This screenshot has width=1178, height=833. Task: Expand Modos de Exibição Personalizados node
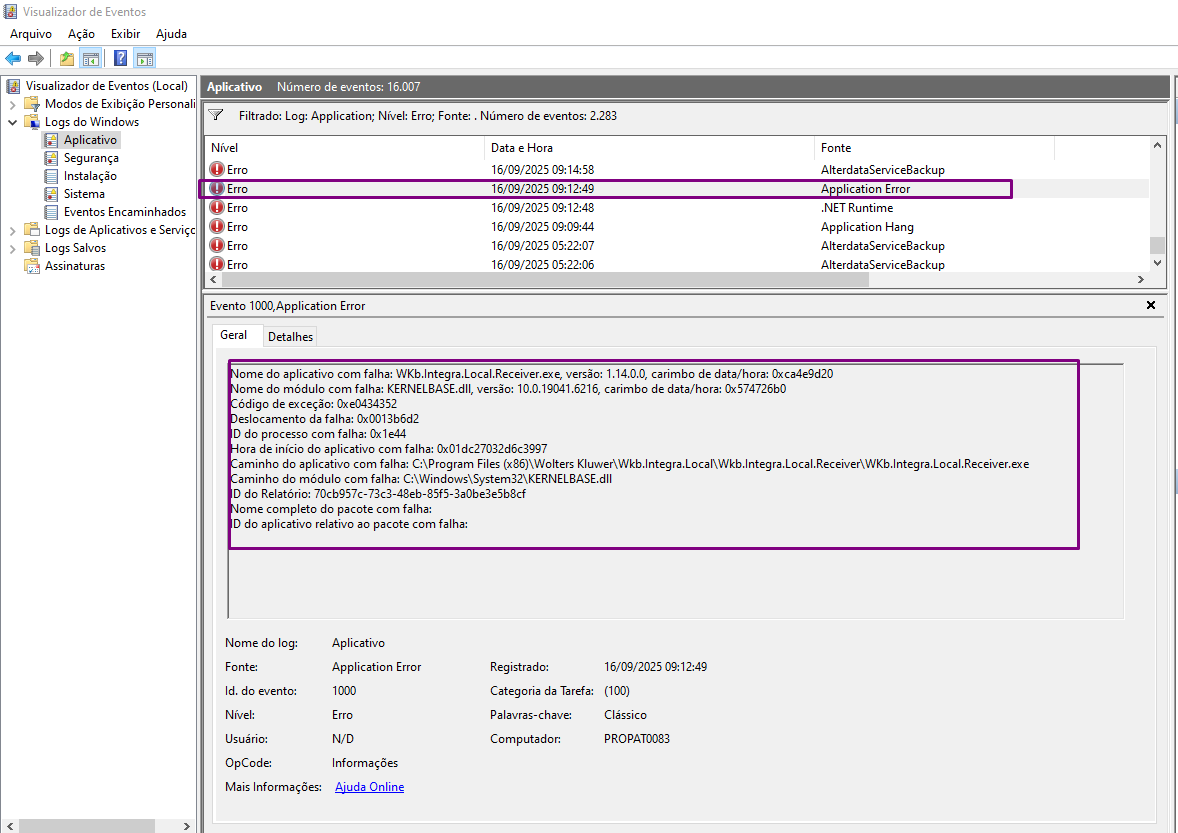(12, 104)
